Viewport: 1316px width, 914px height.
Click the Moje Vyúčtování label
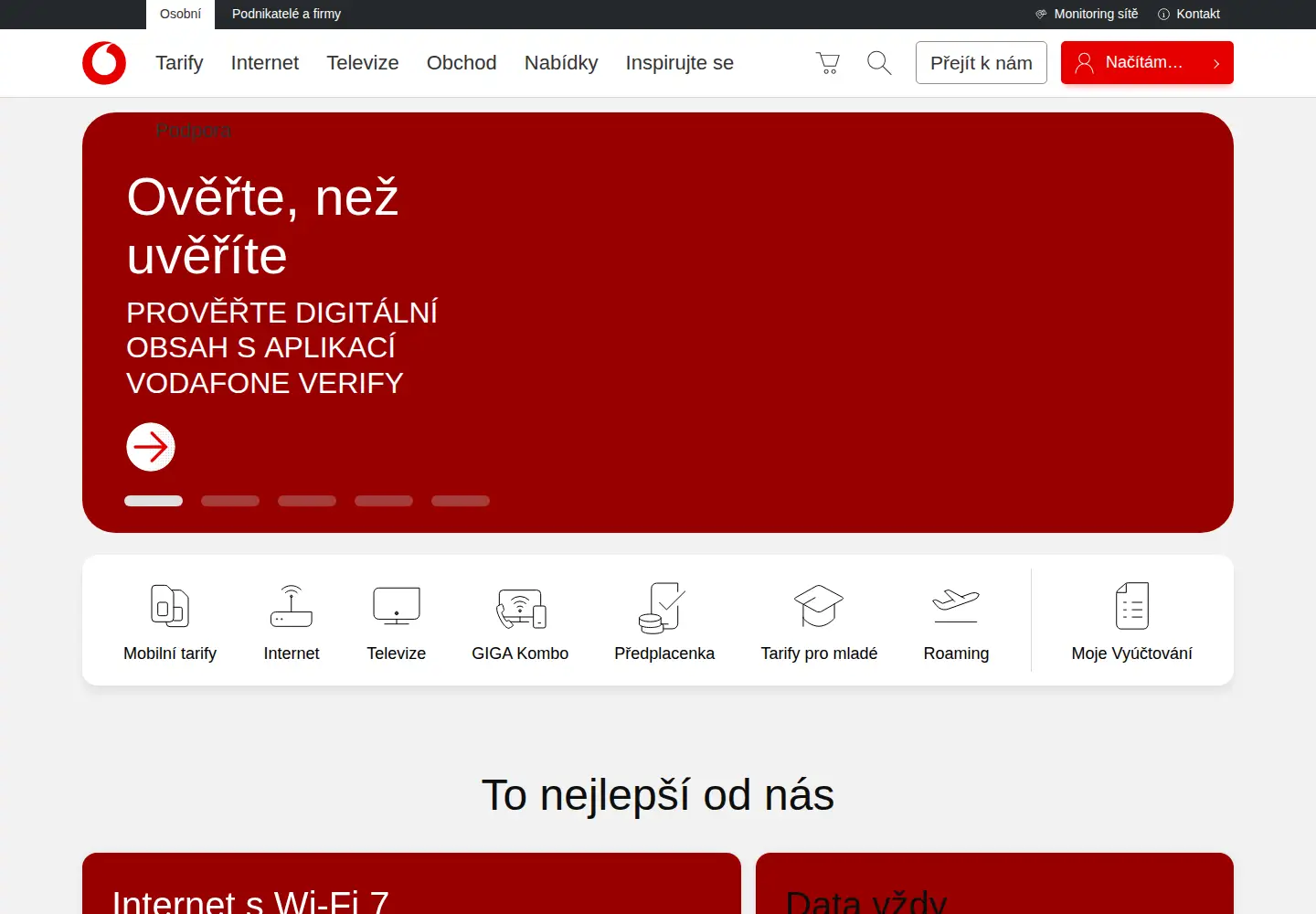point(1131,654)
